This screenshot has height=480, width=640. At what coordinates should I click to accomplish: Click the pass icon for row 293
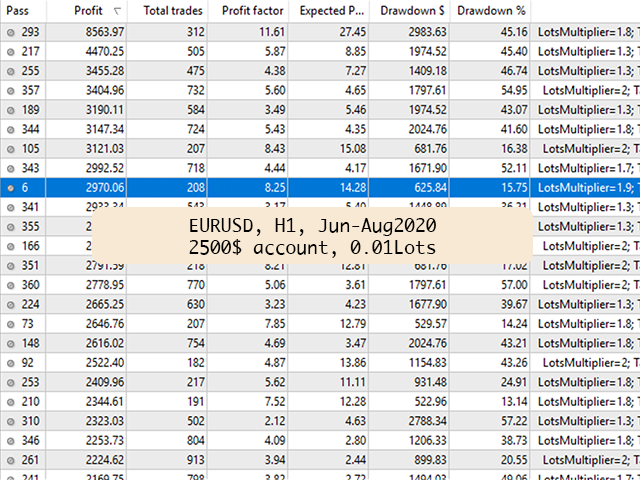coord(11,32)
